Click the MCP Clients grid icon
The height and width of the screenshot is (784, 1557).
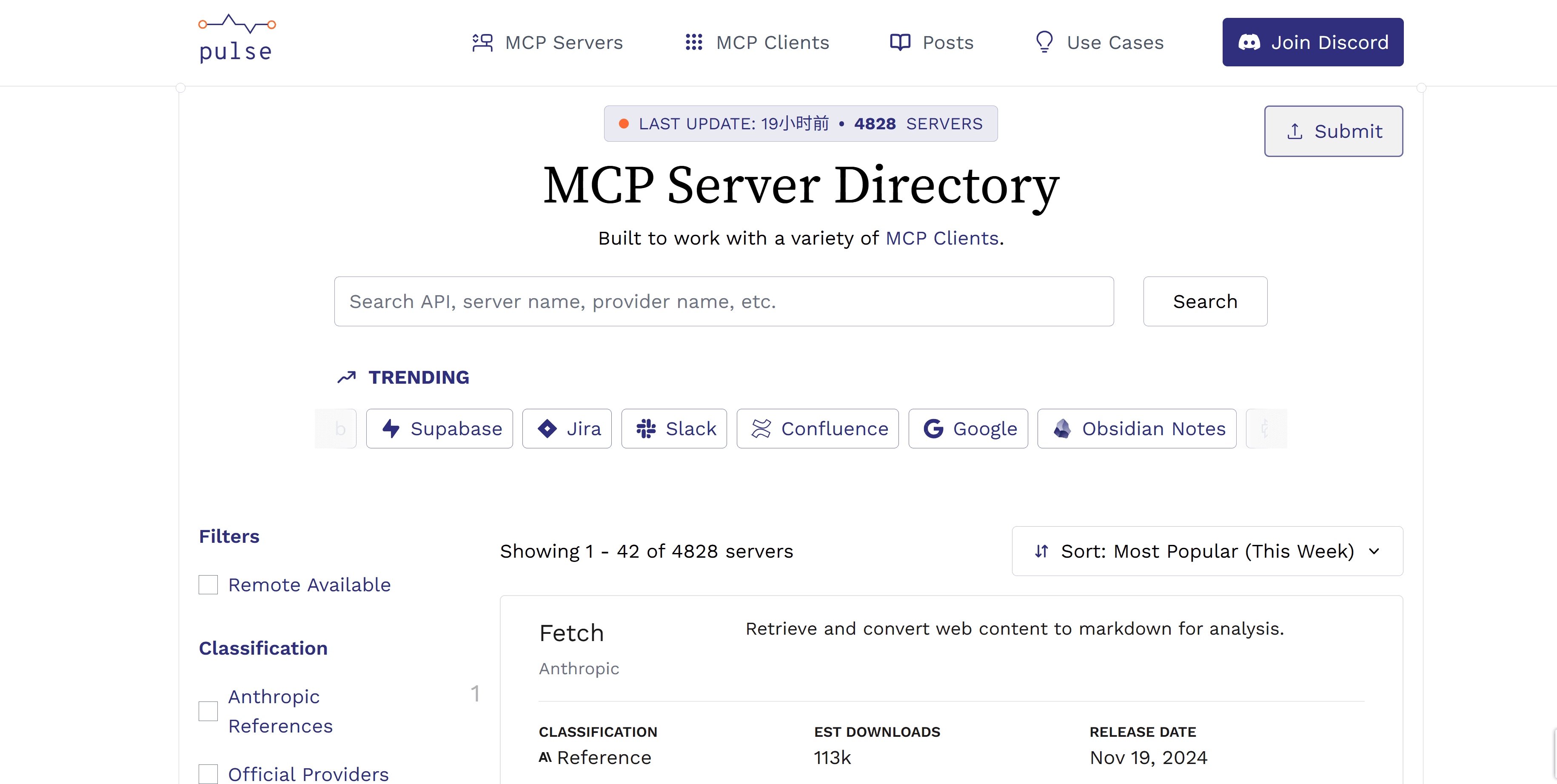click(693, 42)
